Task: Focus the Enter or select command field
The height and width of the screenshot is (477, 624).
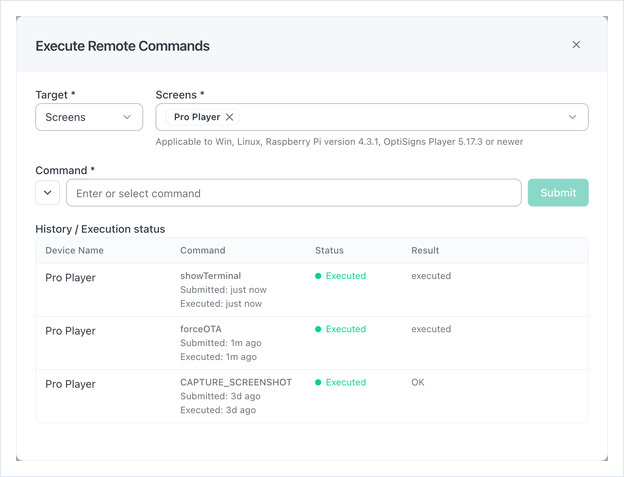Action: click(x=294, y=193)
